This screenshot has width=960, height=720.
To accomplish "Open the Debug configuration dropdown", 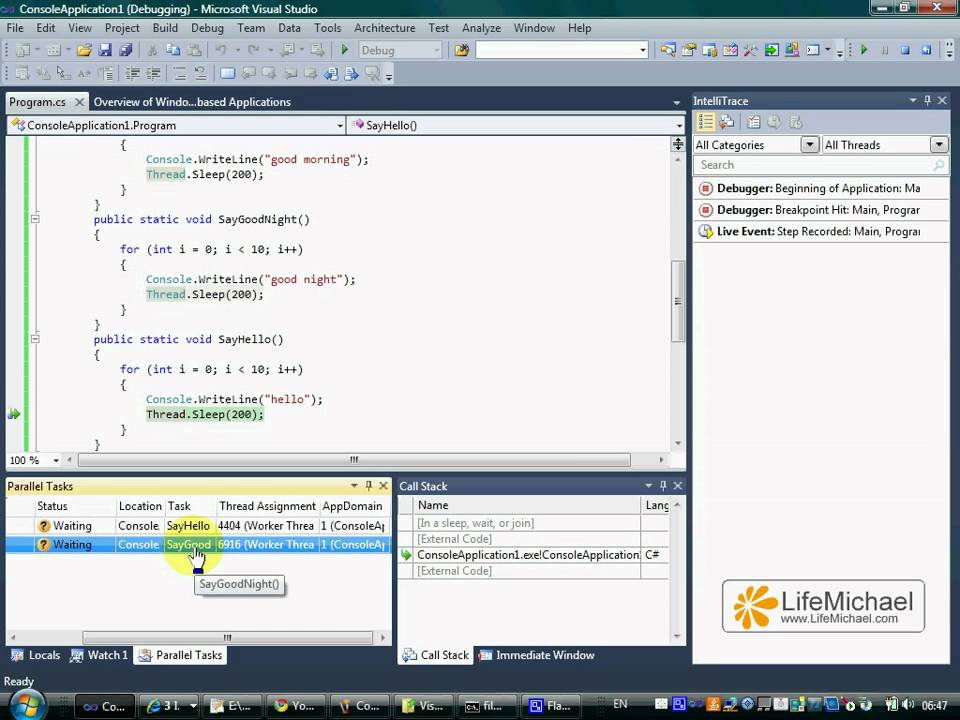I will pyautogui.click(x=437, y=50).
